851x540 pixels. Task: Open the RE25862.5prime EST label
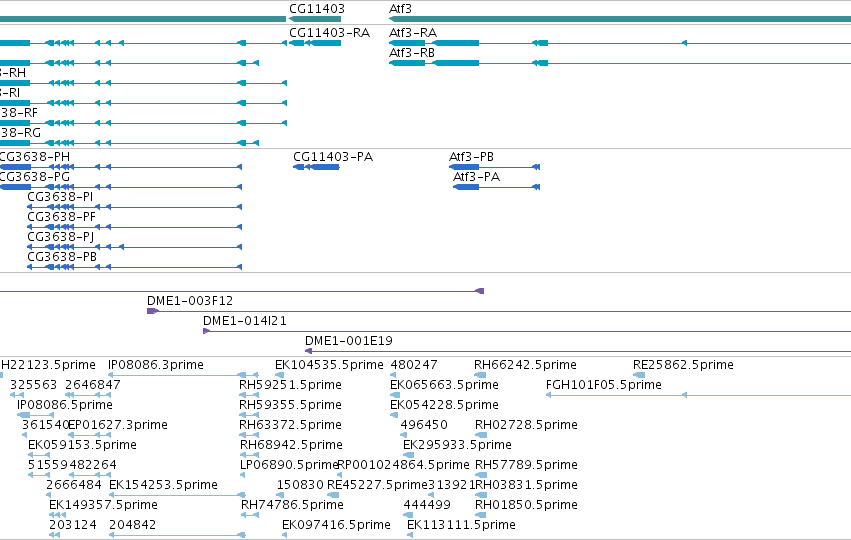683,365
